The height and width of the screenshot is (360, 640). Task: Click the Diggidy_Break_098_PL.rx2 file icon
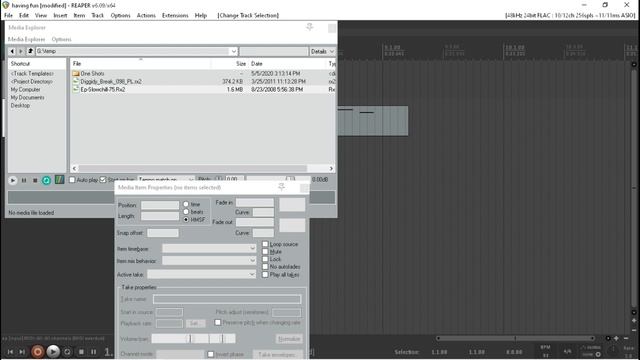tap(76, 81)
